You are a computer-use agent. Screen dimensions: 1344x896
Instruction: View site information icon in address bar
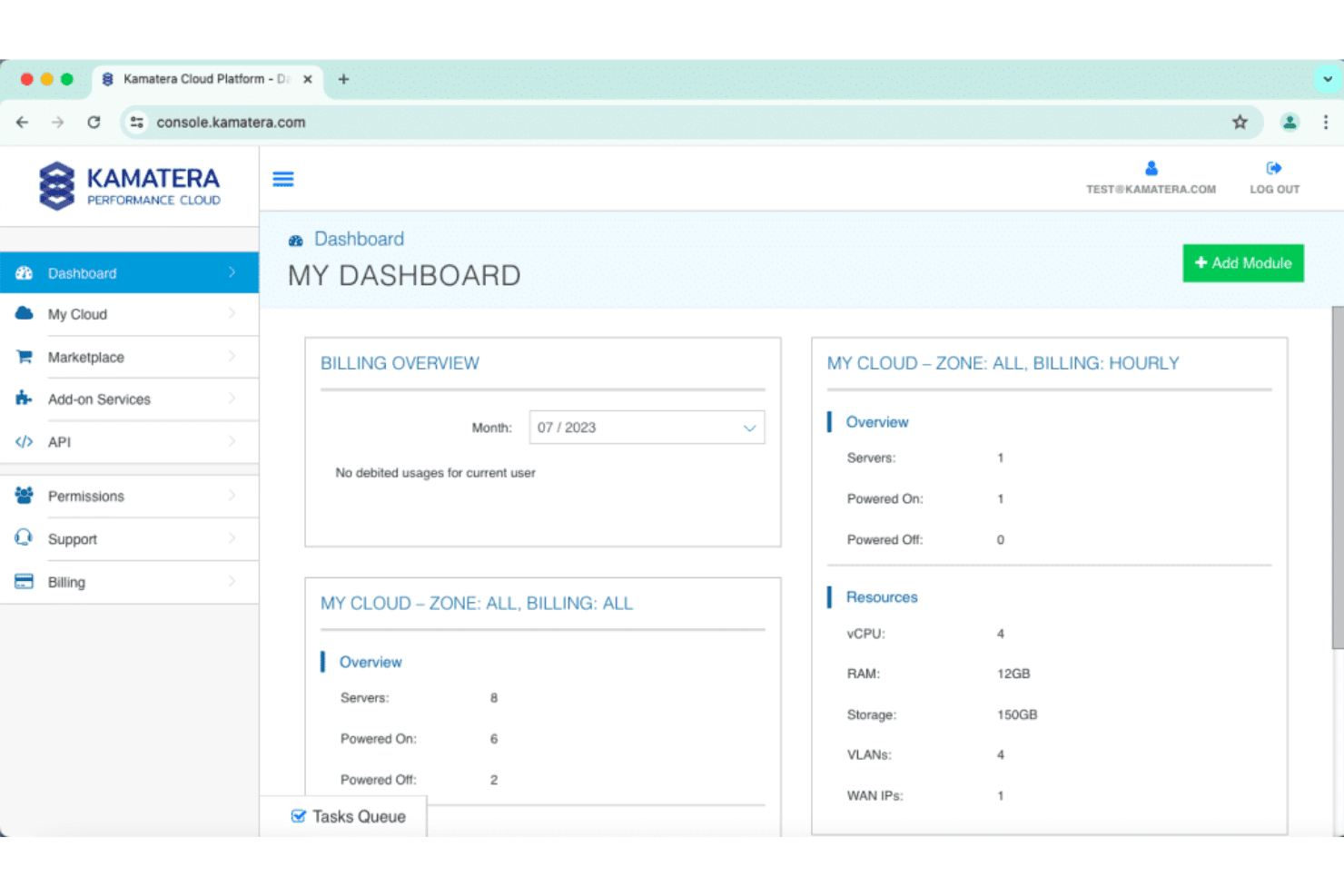click(x=137, y=122)
